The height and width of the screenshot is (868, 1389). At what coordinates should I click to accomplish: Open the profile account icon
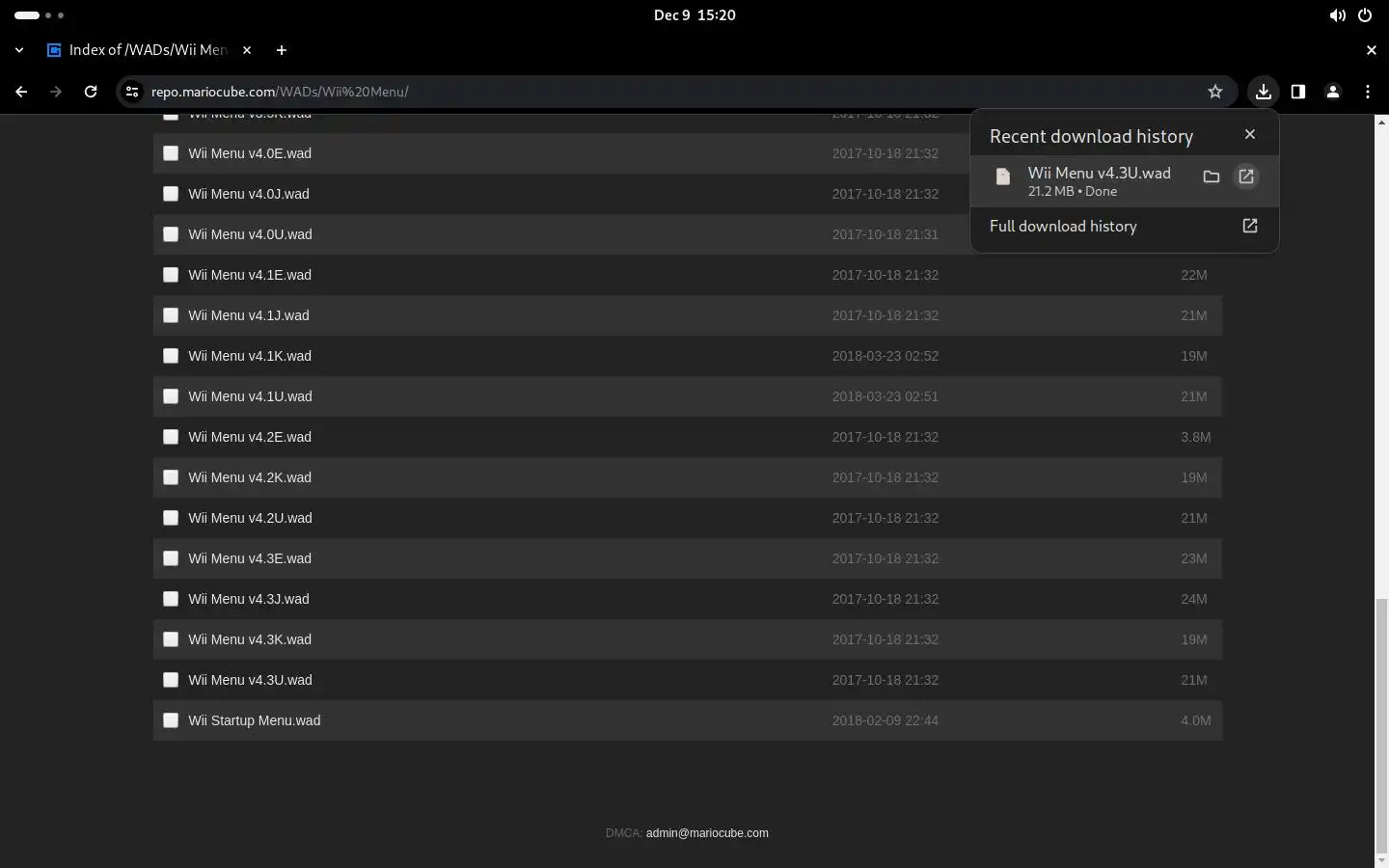1333,92
